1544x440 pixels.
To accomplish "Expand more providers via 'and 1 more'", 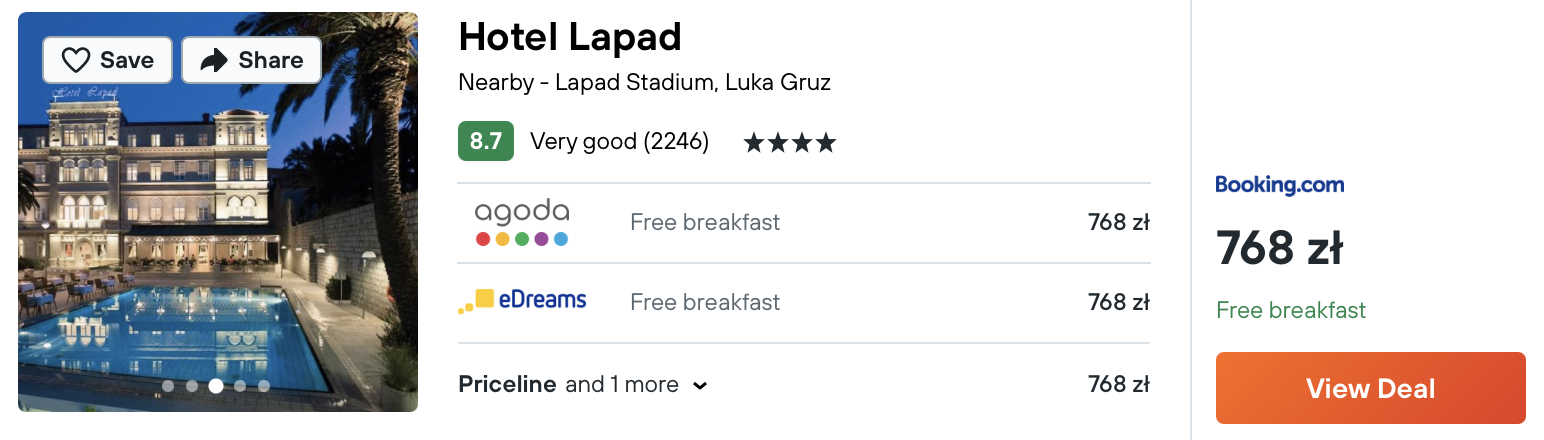I will click(622, 385).
